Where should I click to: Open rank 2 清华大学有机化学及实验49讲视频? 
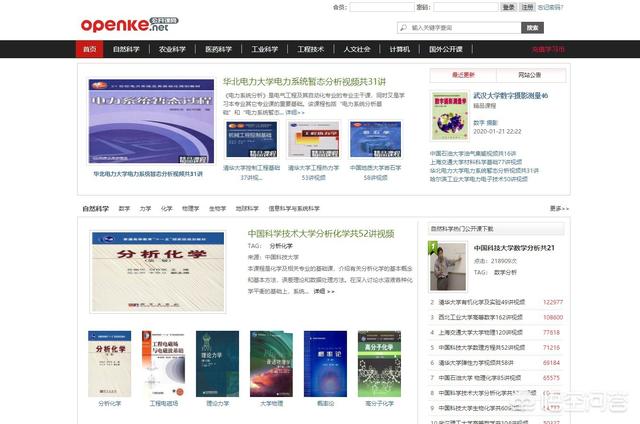point(482,302)
